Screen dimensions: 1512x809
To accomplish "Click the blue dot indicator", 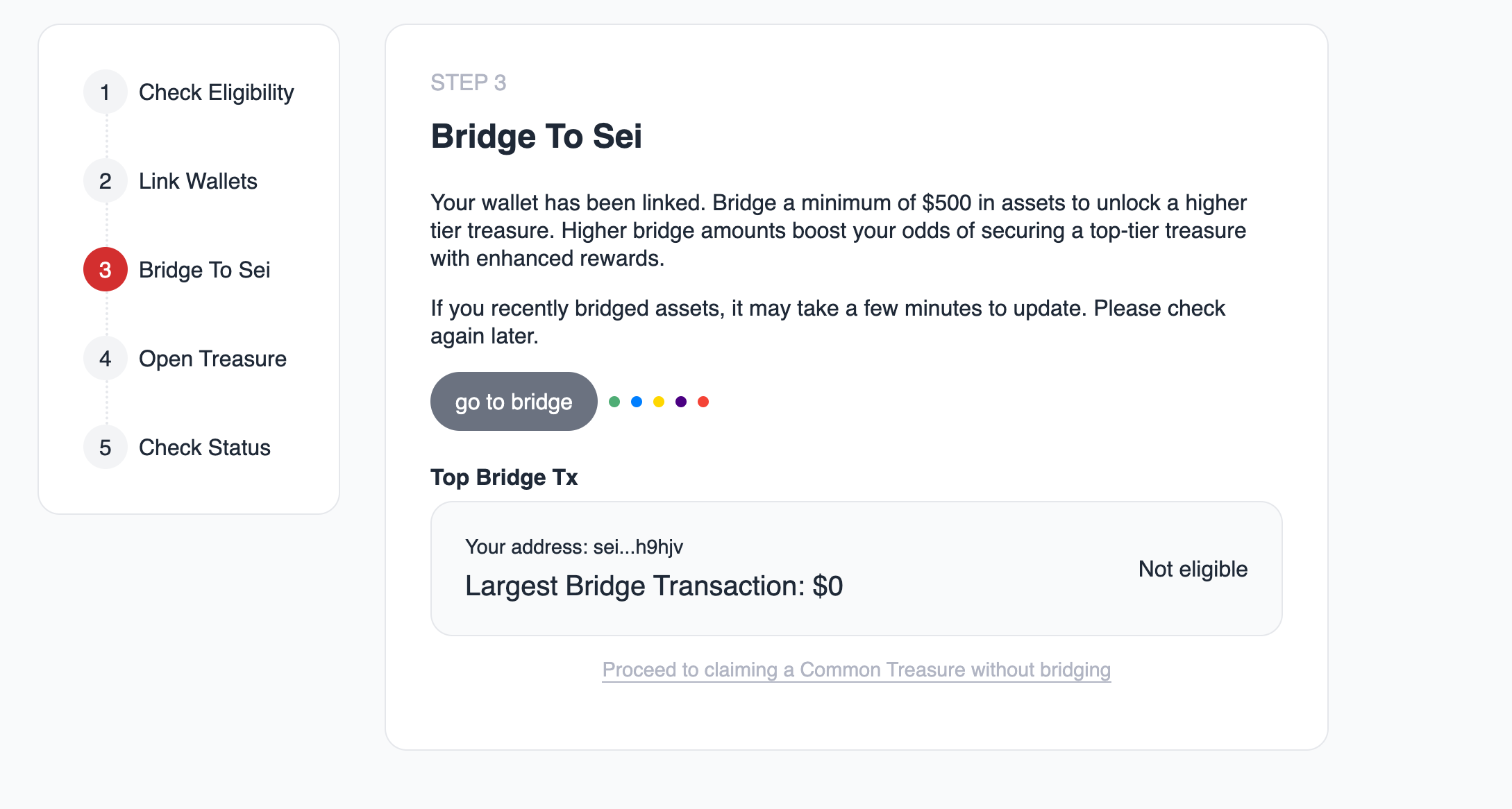I will click(637, 402).
